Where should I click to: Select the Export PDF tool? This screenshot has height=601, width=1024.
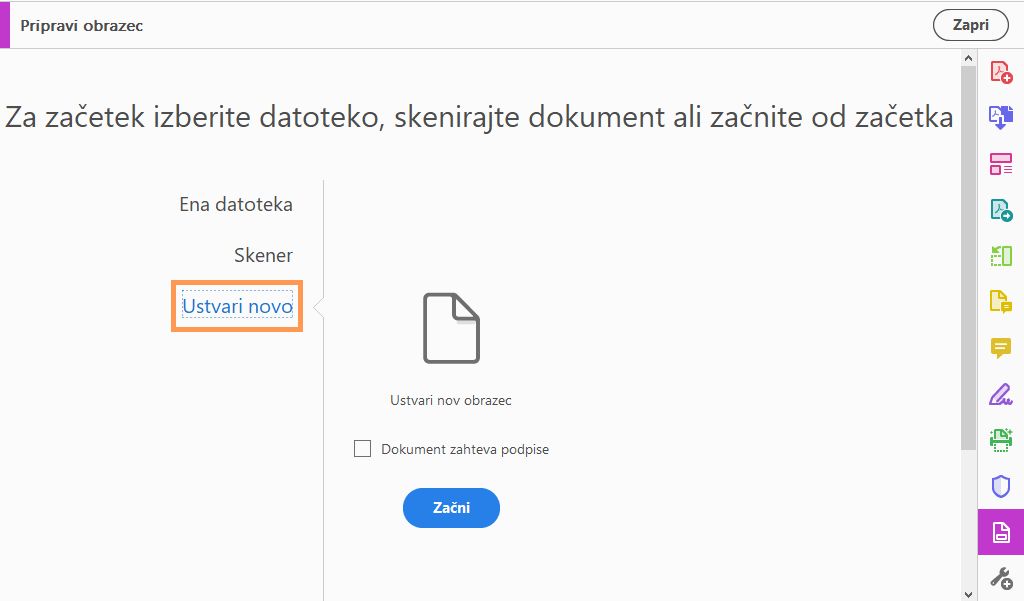[1001, 209]
